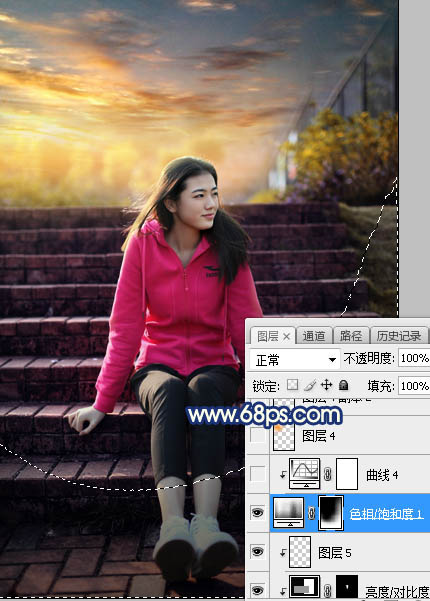Hide the 亮度/对比度 layer
The height and width of the screenshot is (601, 430).
[258, 589]
